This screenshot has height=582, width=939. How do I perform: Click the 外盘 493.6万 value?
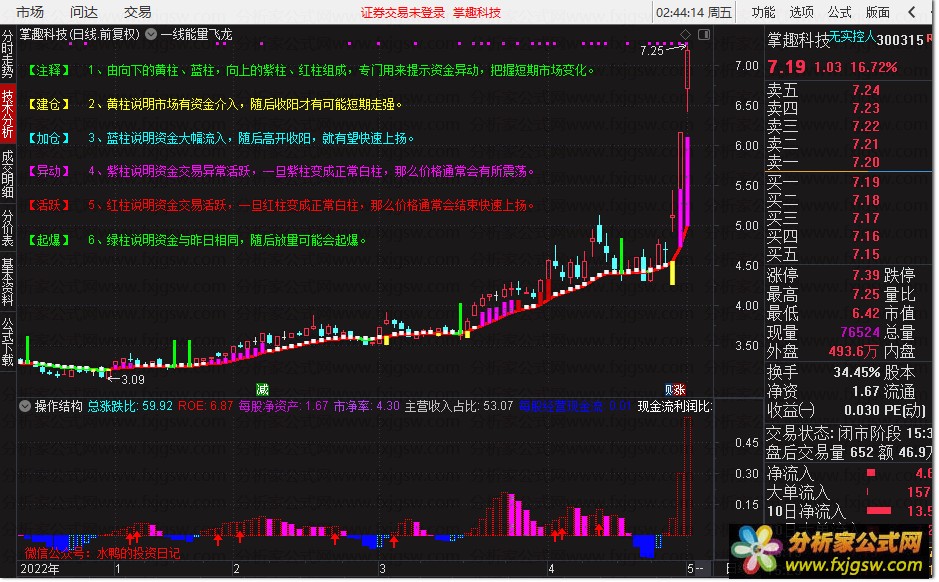[x=853, y=351]
